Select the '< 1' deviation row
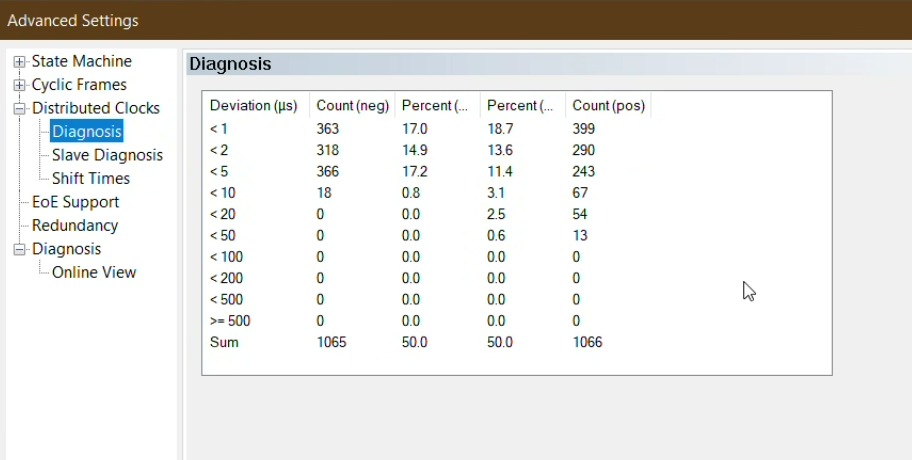Screen dimensions: 912x460 pyautogui.click(x=220, y=129)
